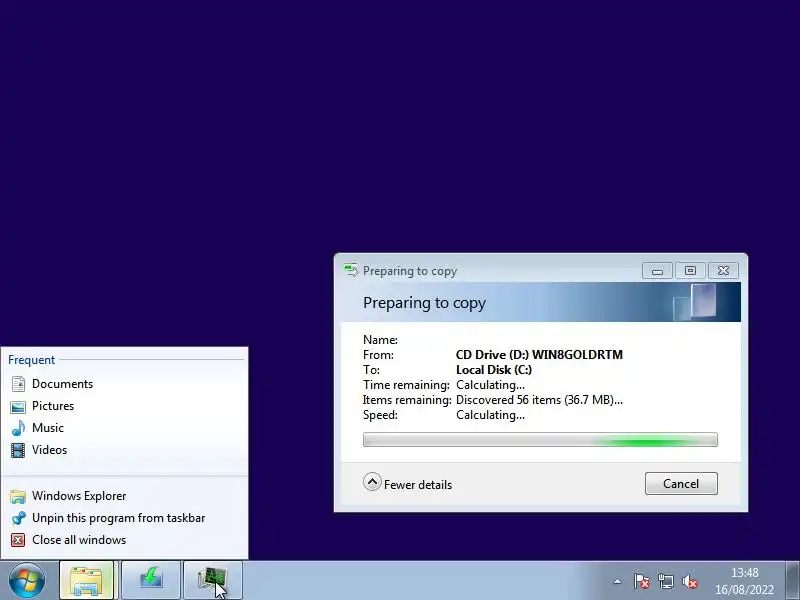Click the Windows Explorer folder icon in jump list
The image size is (800, 600).
tap(18, 496)
